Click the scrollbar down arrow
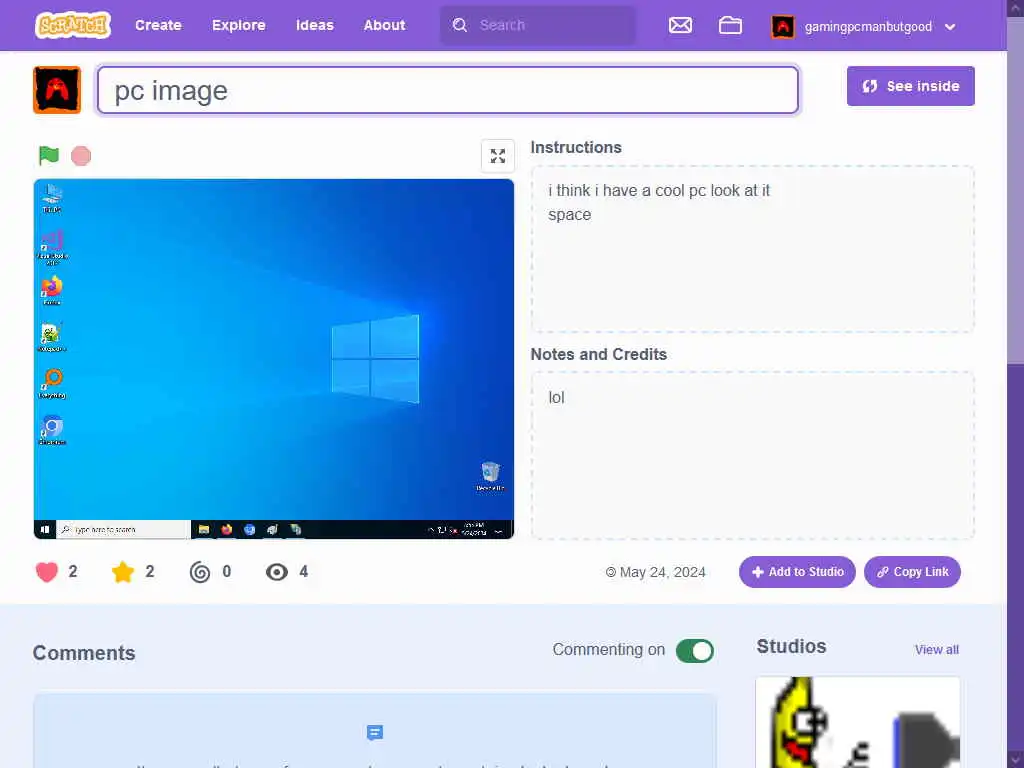This screenshot has height=768, width=1024. tap(1016, 760)
